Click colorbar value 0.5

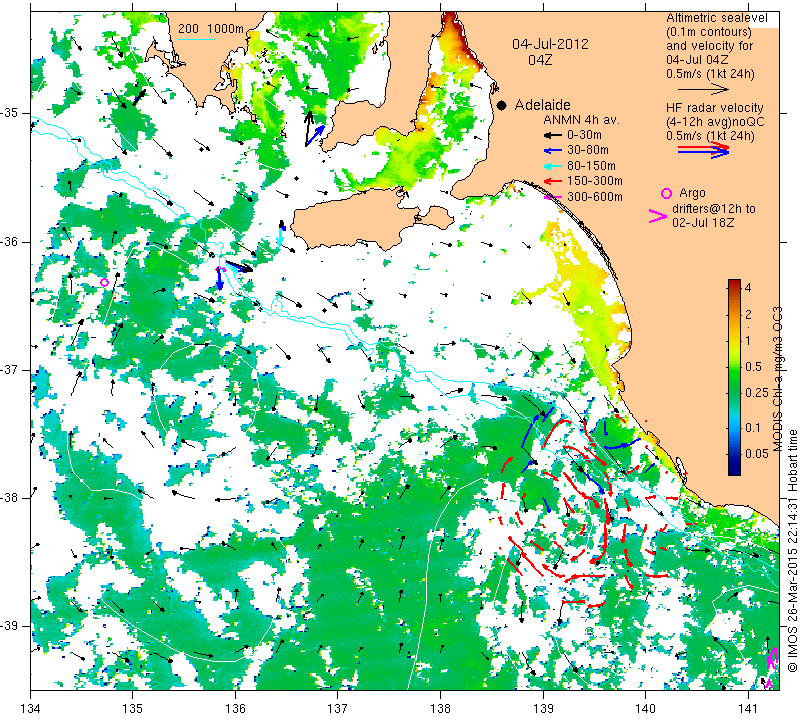(753, 366)
